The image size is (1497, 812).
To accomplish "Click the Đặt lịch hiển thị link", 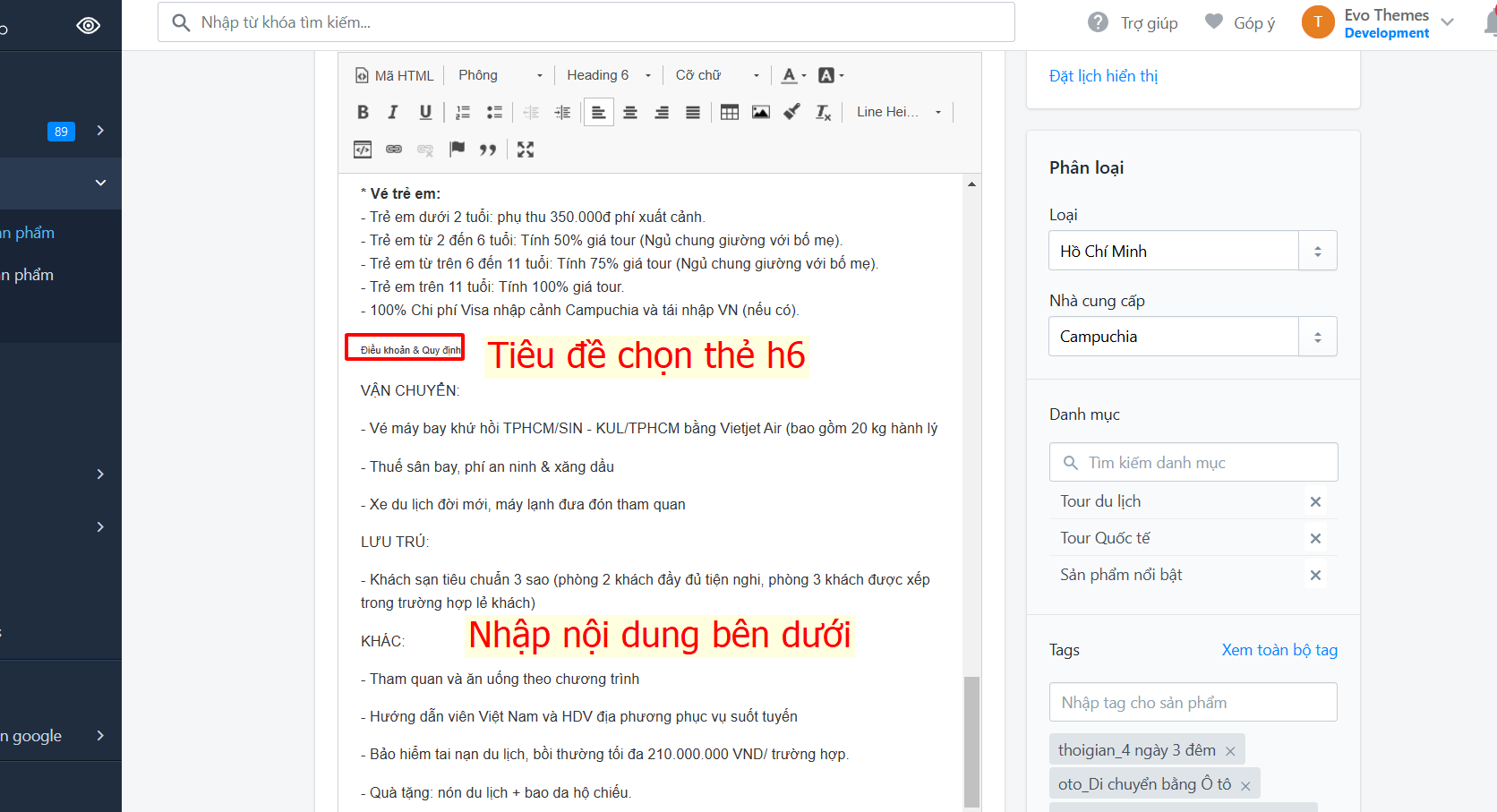I will tap(1103, 76).
